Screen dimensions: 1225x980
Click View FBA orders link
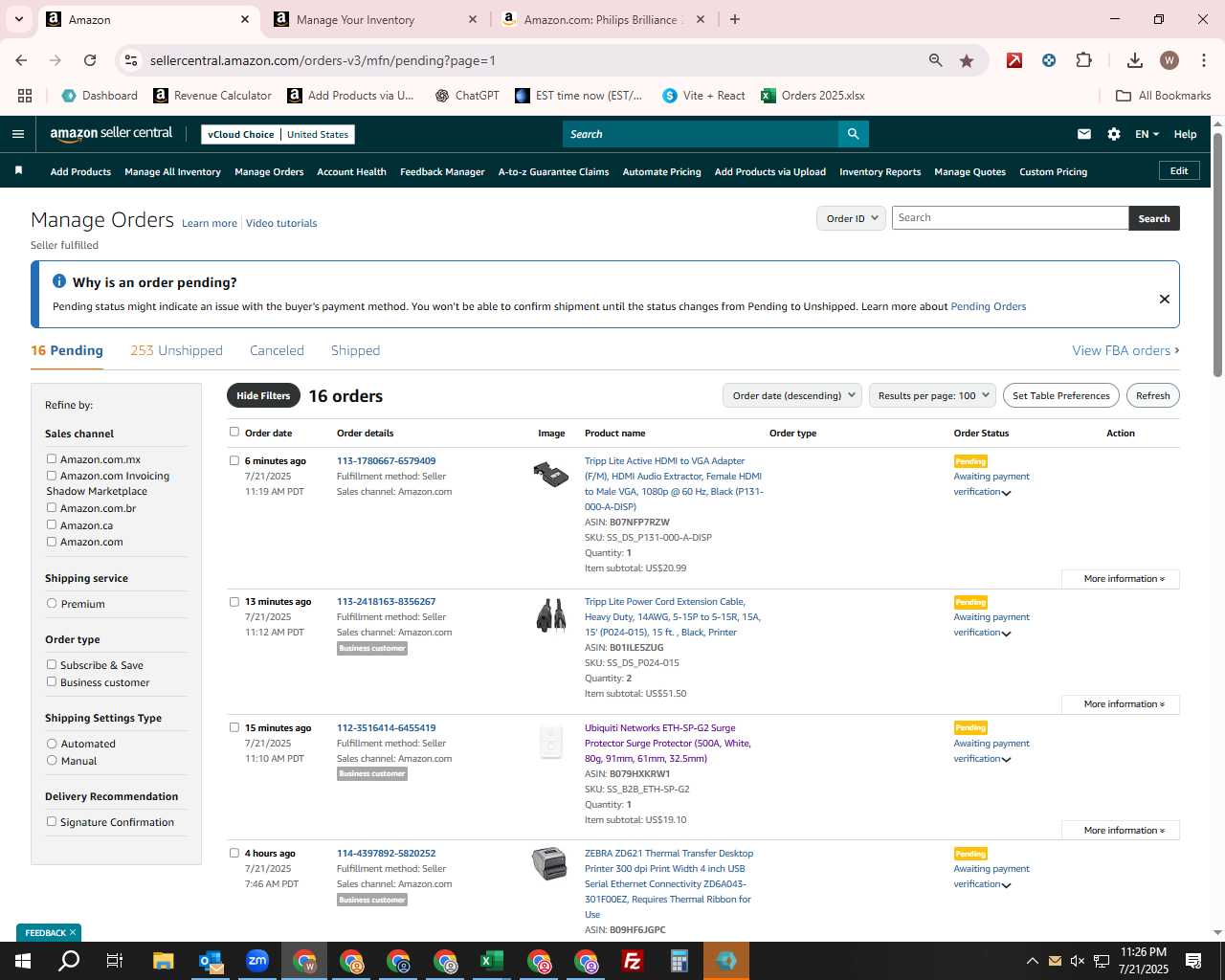tap(1125, 350)
